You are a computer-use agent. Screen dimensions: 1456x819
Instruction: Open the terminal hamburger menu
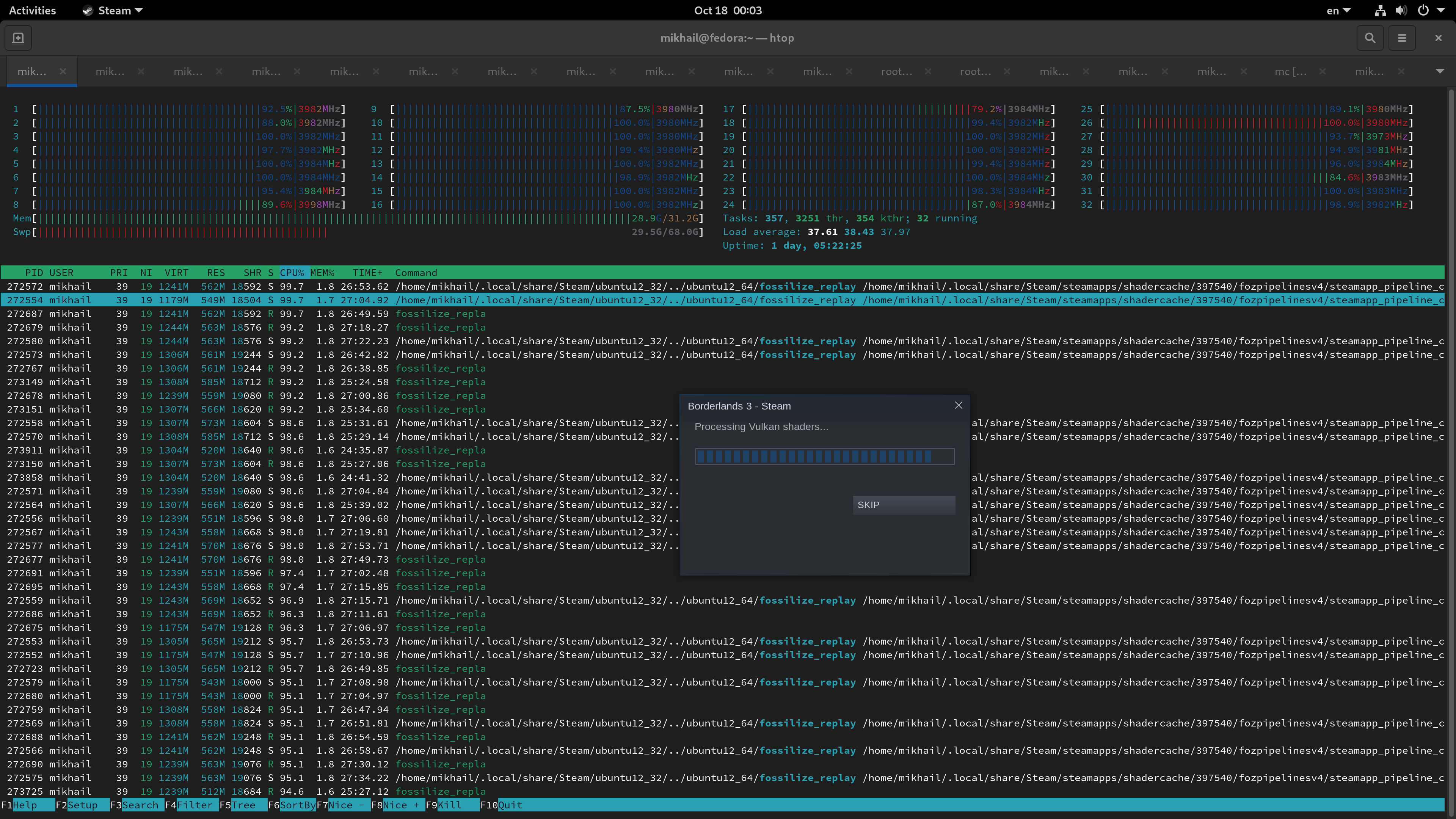pos(1402,38)
